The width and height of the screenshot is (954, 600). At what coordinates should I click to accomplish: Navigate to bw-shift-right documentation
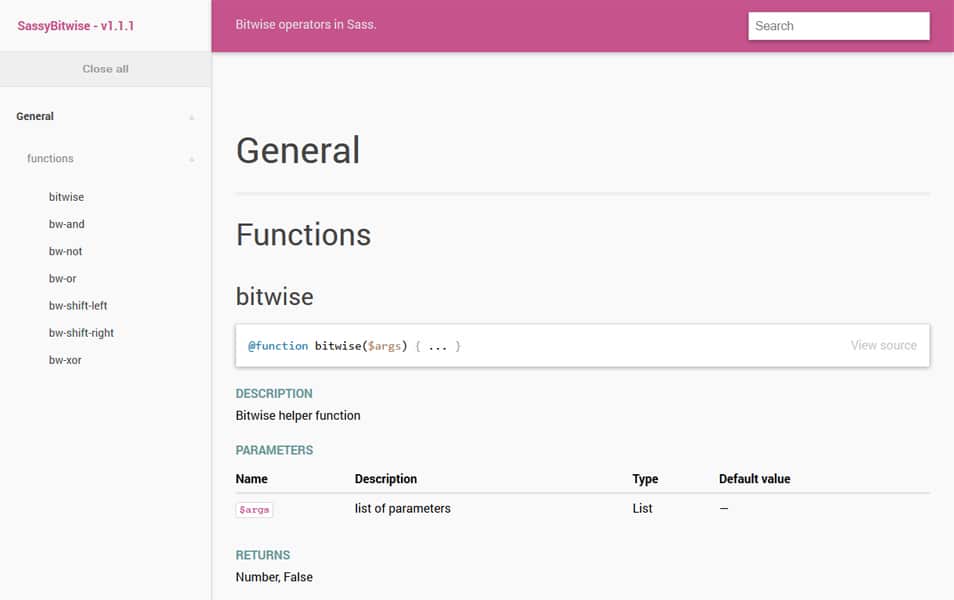tap(80, 332)
